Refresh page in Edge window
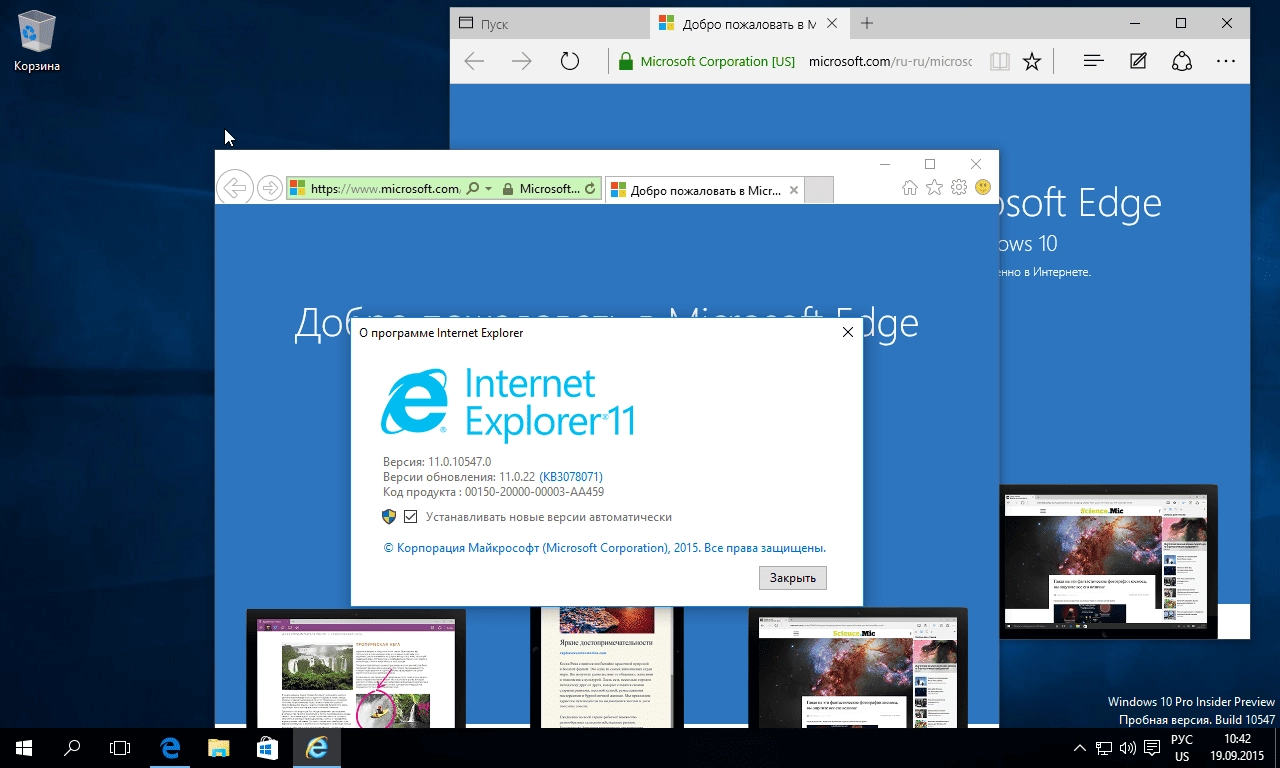 tap(569, 62)
